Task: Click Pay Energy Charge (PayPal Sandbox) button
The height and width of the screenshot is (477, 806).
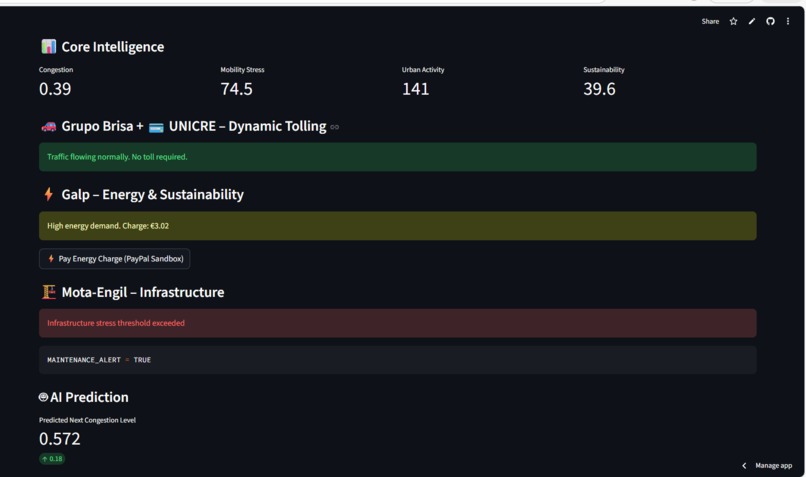Action: coord(115,259)
